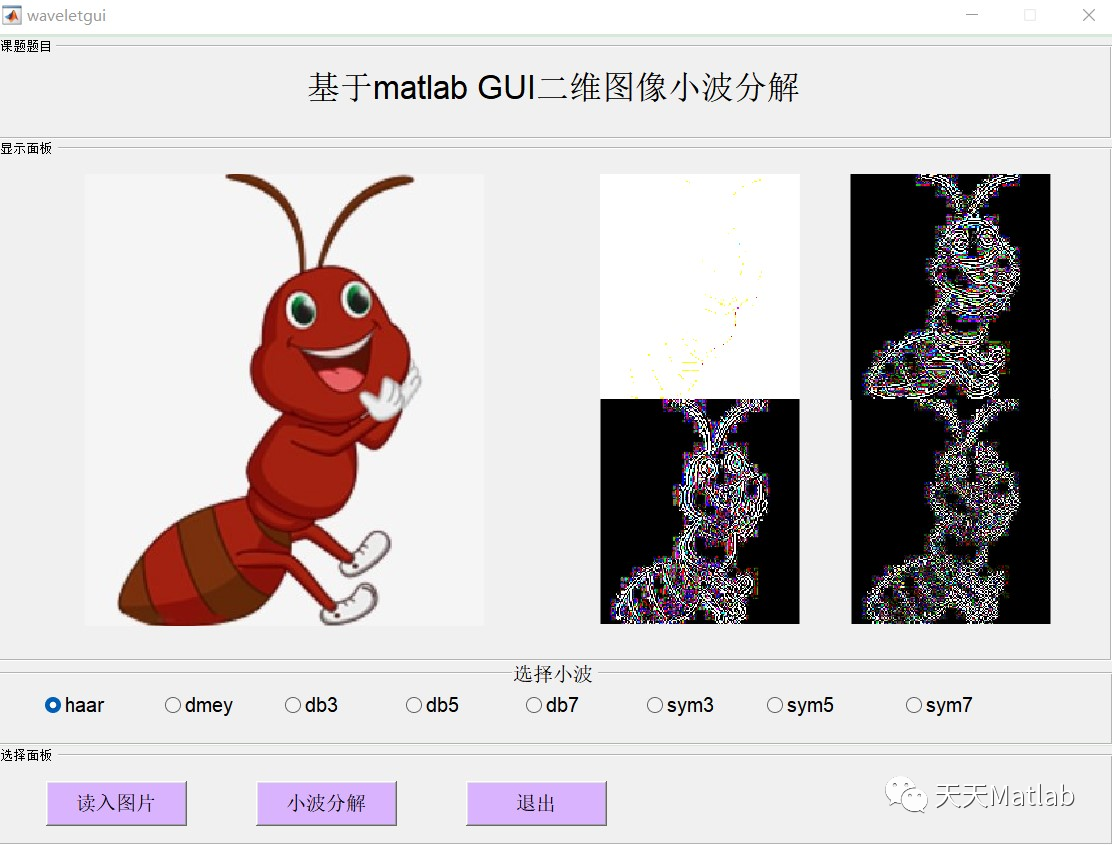Minimize the waveletgui window
1112x845 pixels.
(x=971, y=15)
